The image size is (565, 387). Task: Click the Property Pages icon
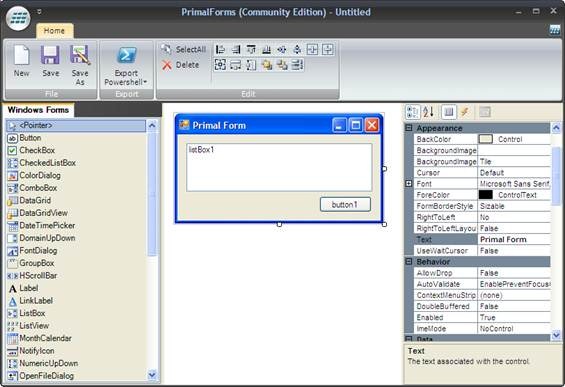(485, 112)
